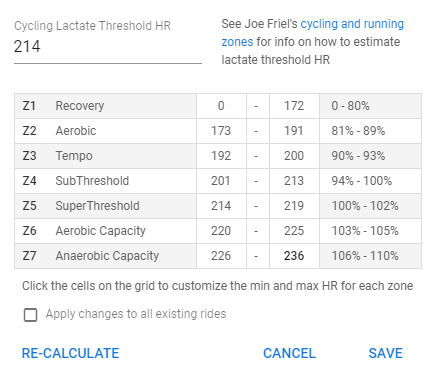Screen dimensions: 434x377
Task: Edit the Z7 Anaerobic Capacity min value 226
Action: tap(221, 256)
